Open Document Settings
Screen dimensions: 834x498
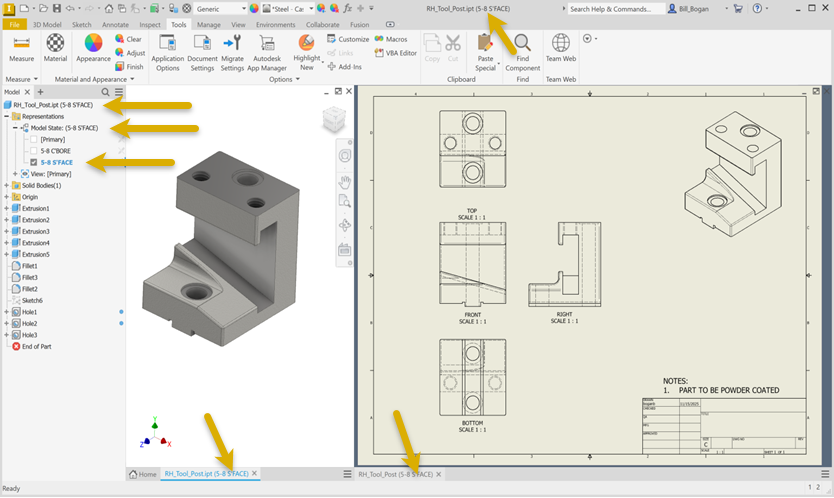tap(202, 53)
